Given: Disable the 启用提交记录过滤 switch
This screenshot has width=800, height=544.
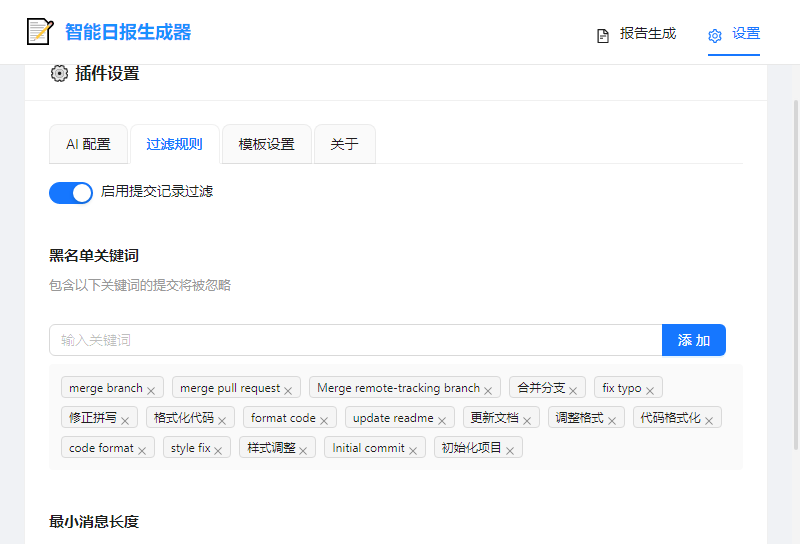Looking at the screenshot, I should [71, 192].
